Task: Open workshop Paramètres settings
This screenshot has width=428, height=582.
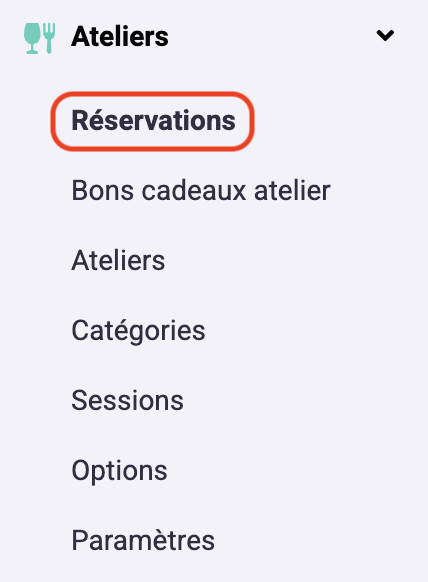Action: pyautogui.click(x=143, y=540)
